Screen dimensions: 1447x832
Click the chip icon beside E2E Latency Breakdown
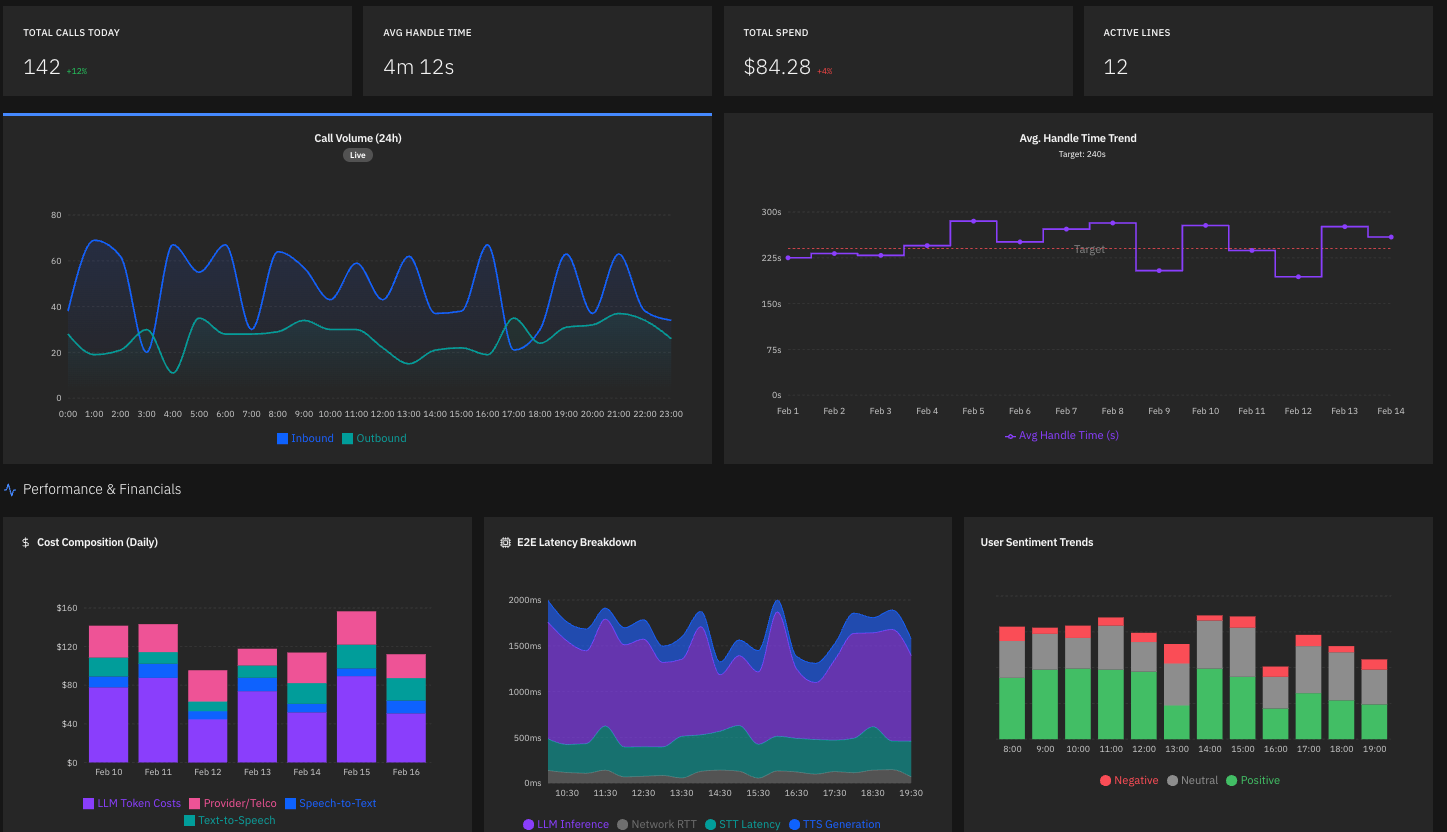point(505,543)
